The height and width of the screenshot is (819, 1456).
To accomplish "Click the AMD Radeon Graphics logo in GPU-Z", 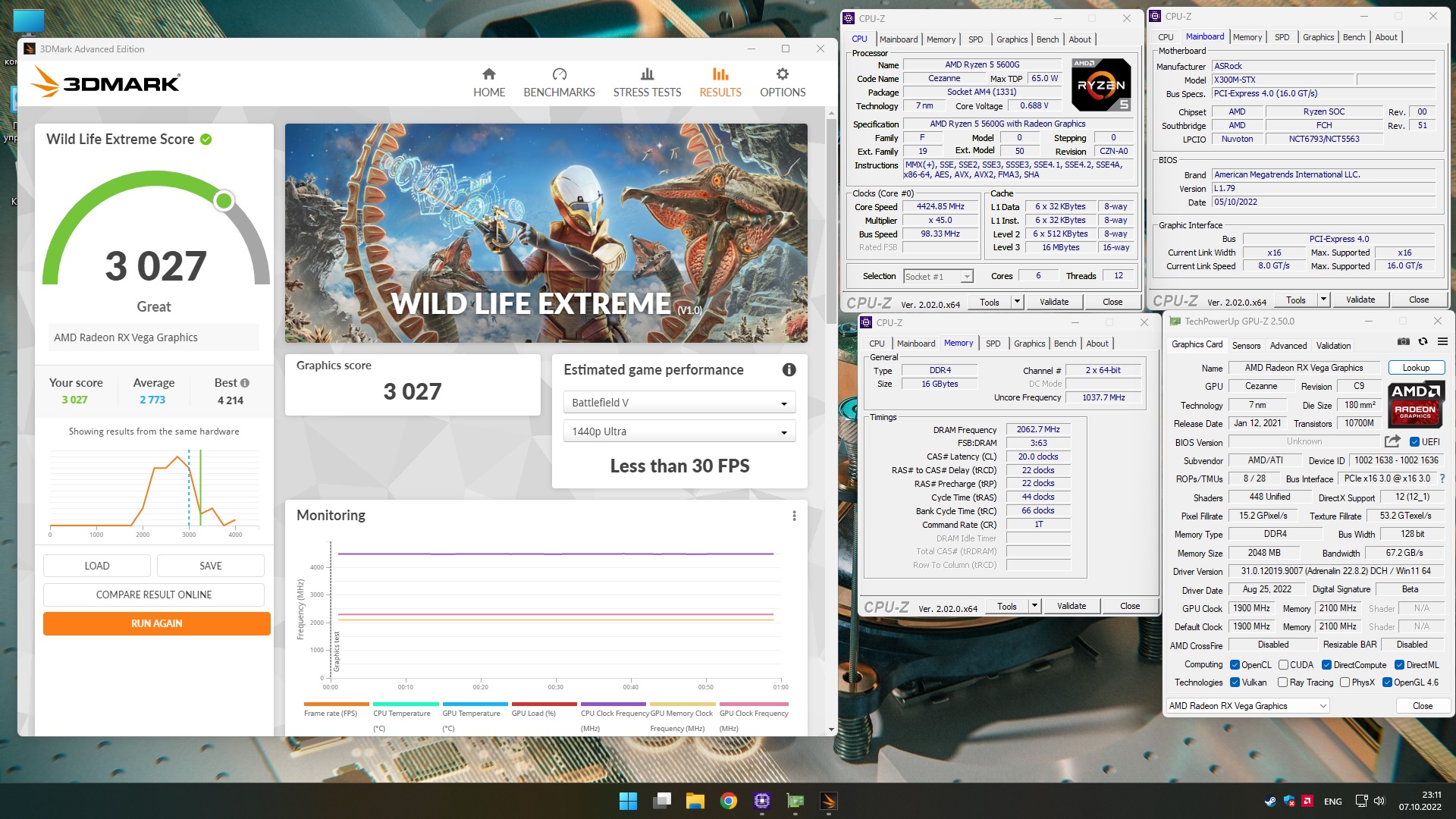I will click(1415, 404).
